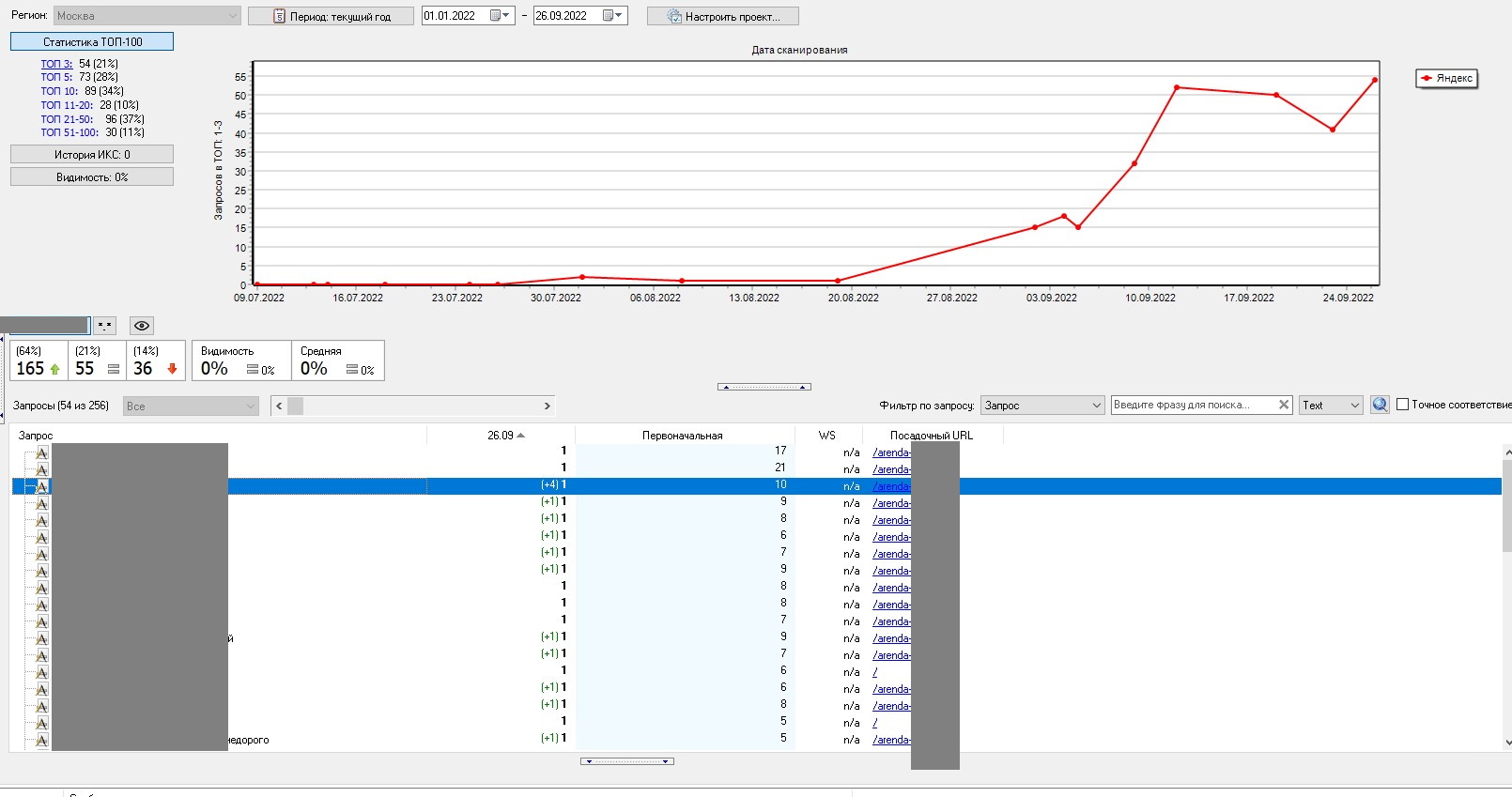Open the Запросы filter dropdown showing Все

coord(191,406)
